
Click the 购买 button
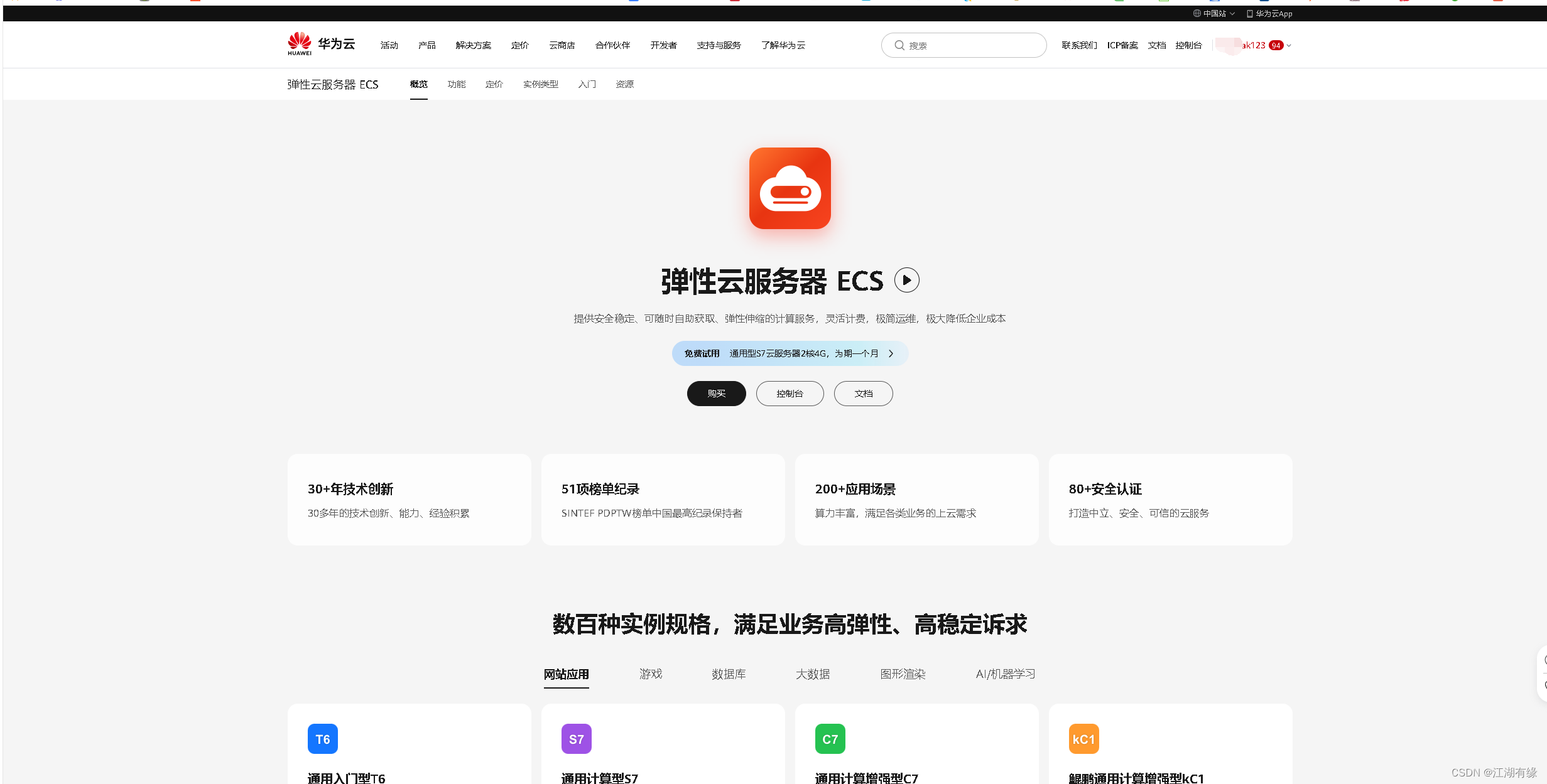716,394
